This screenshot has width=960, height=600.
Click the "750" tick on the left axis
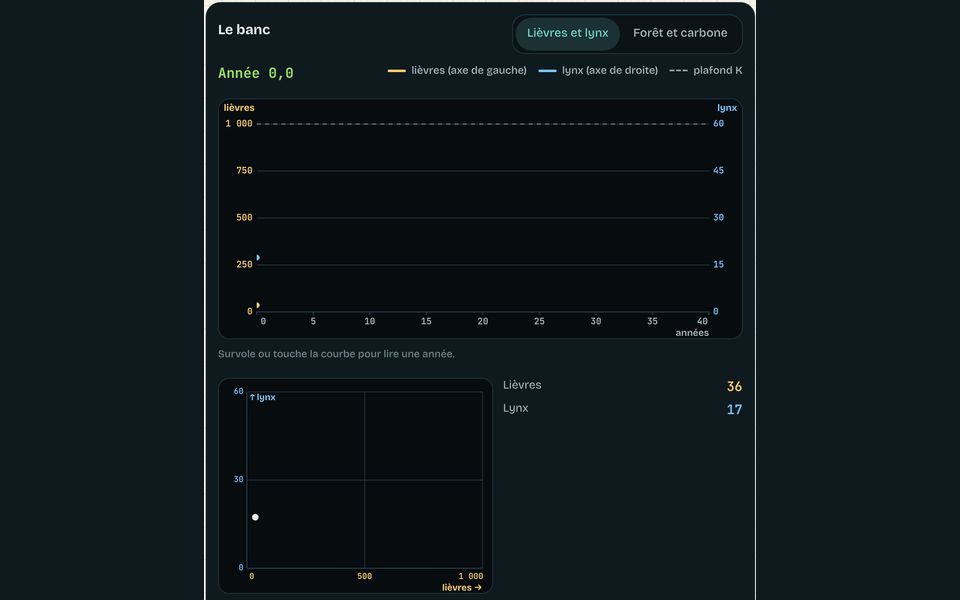244,171
